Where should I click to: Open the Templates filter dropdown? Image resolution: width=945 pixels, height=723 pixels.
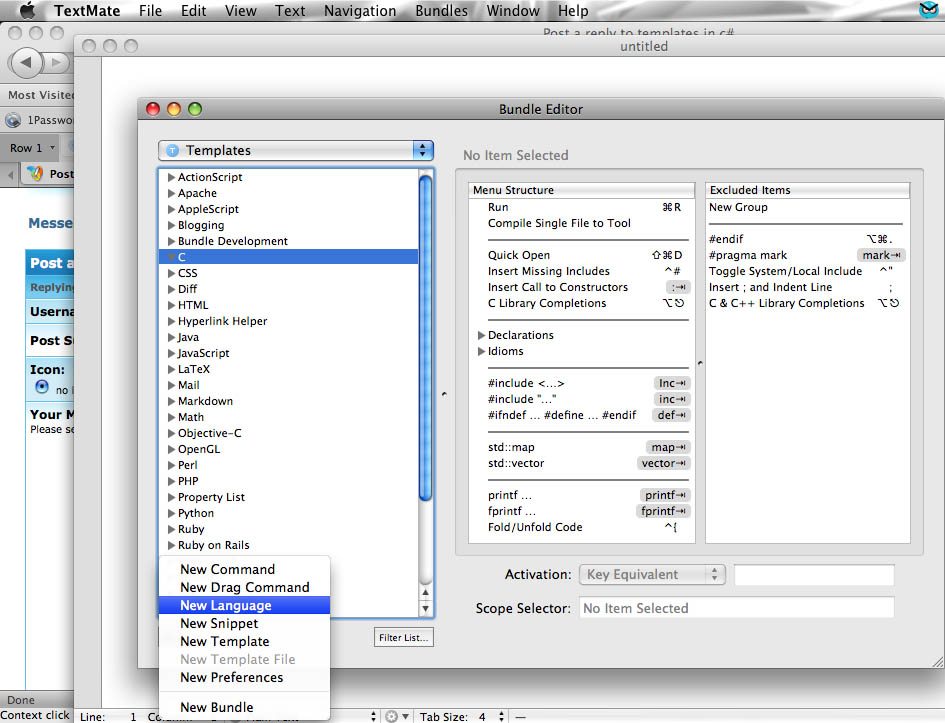295,150
